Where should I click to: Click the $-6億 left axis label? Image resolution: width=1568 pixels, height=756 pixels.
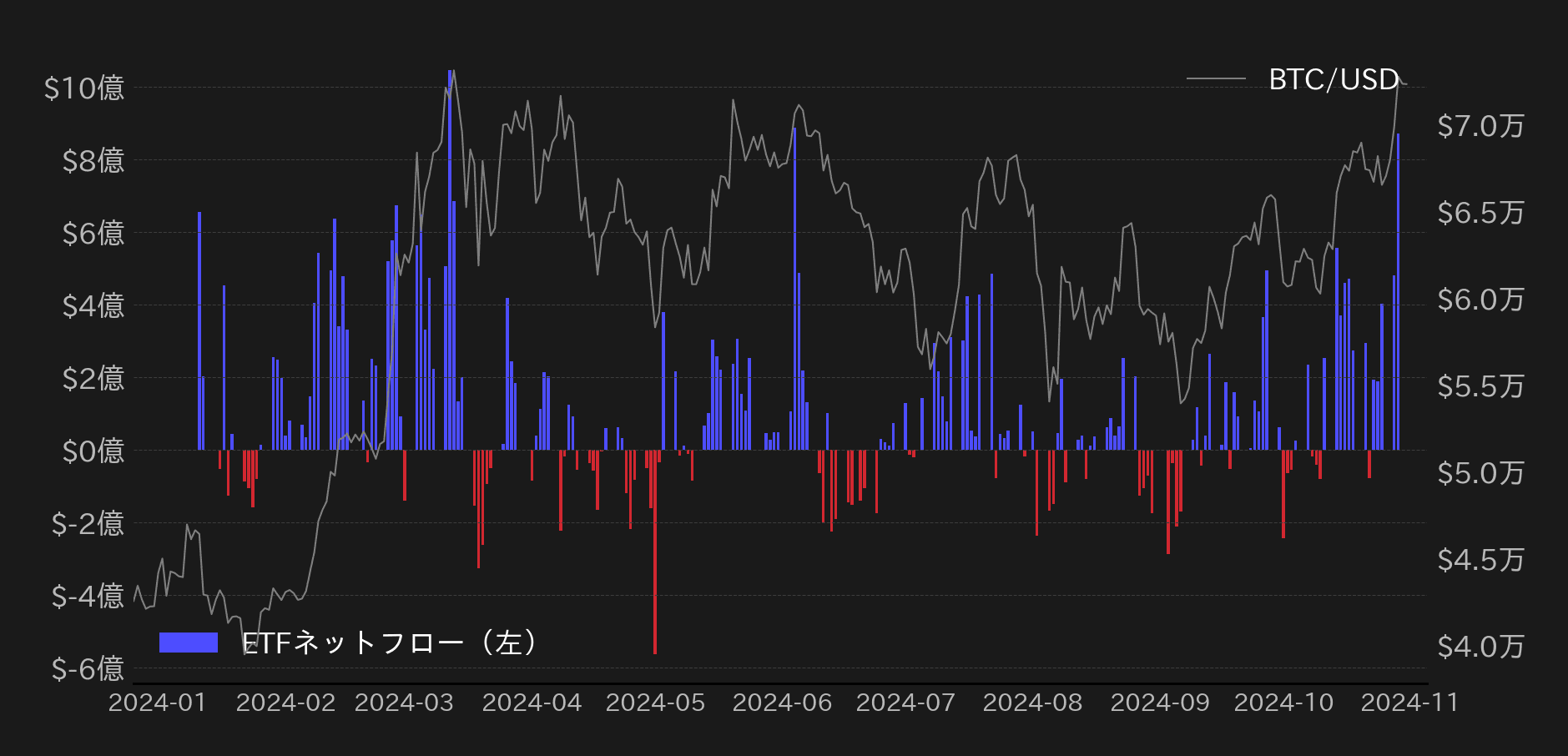(88, 668)
